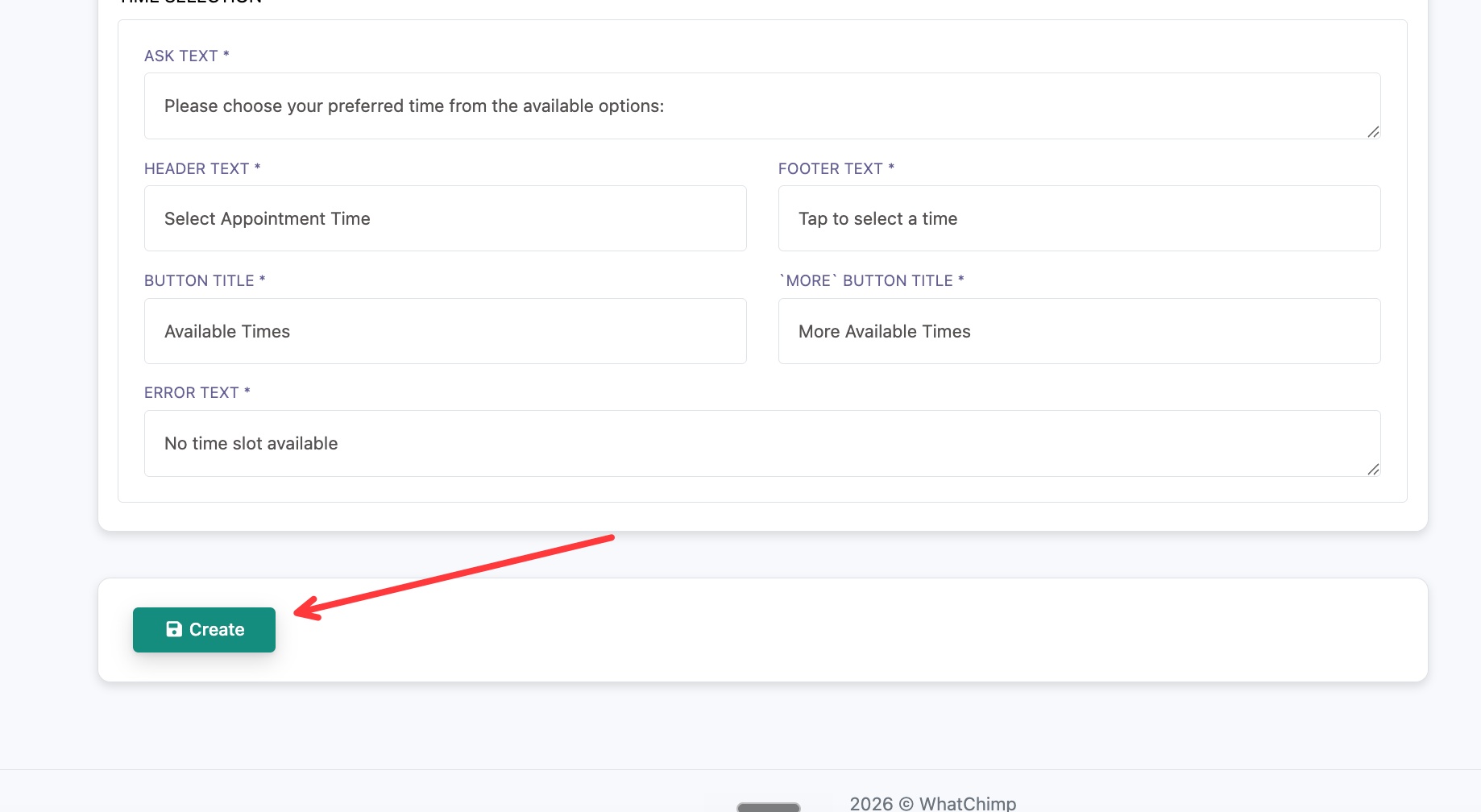The width and height of the screenshot is (1481, 812).
Task: Open the WhatChimp footer link
Action: (968, 803)
